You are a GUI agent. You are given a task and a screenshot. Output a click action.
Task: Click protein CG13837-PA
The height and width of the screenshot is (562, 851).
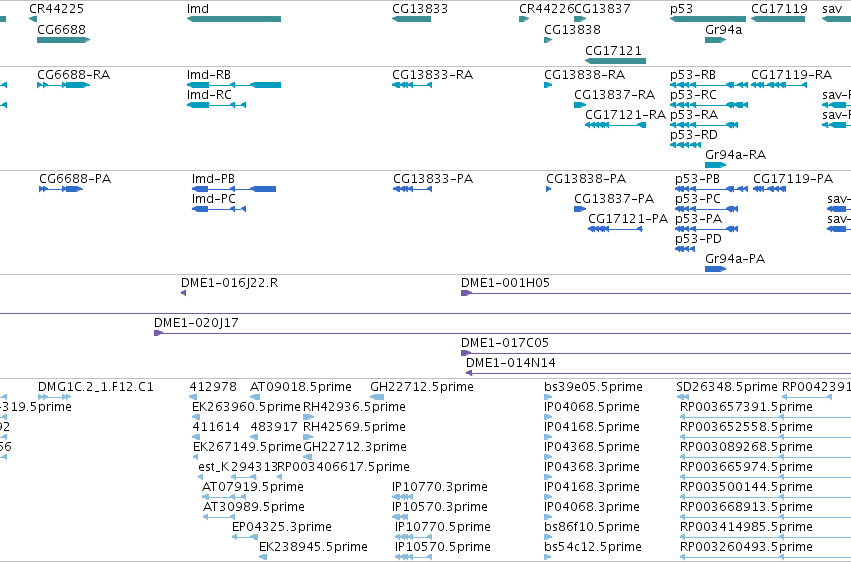pos(580,209)
